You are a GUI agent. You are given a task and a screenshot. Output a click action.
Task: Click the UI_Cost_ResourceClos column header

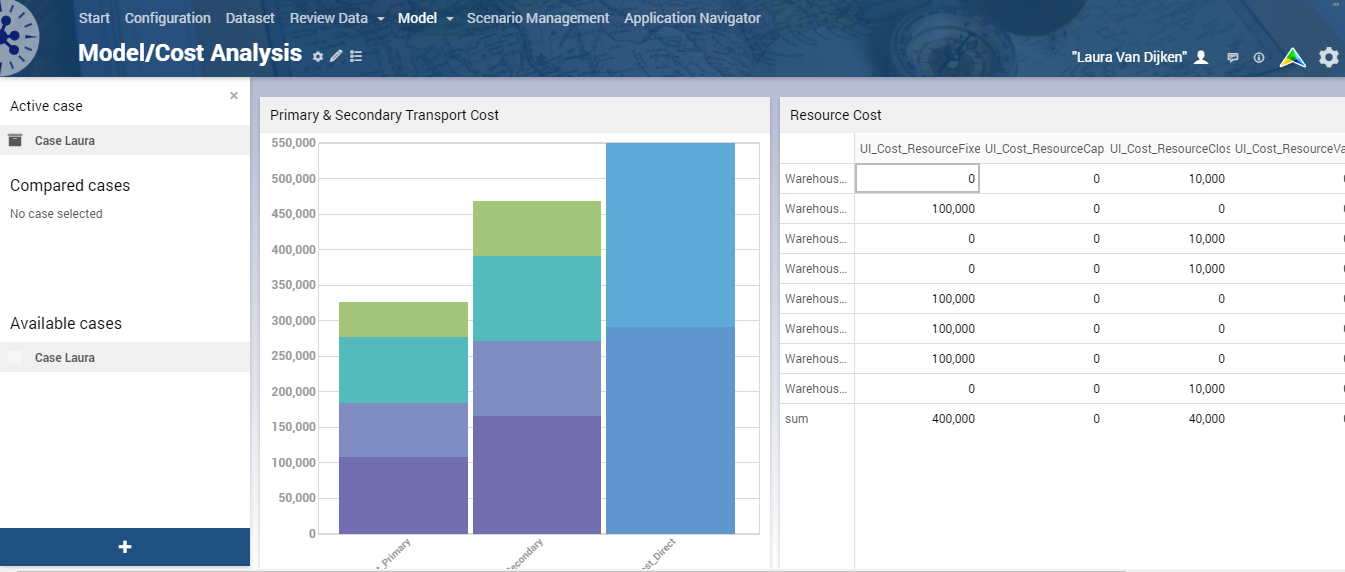pyautogui.click(x=1169, y=149)
